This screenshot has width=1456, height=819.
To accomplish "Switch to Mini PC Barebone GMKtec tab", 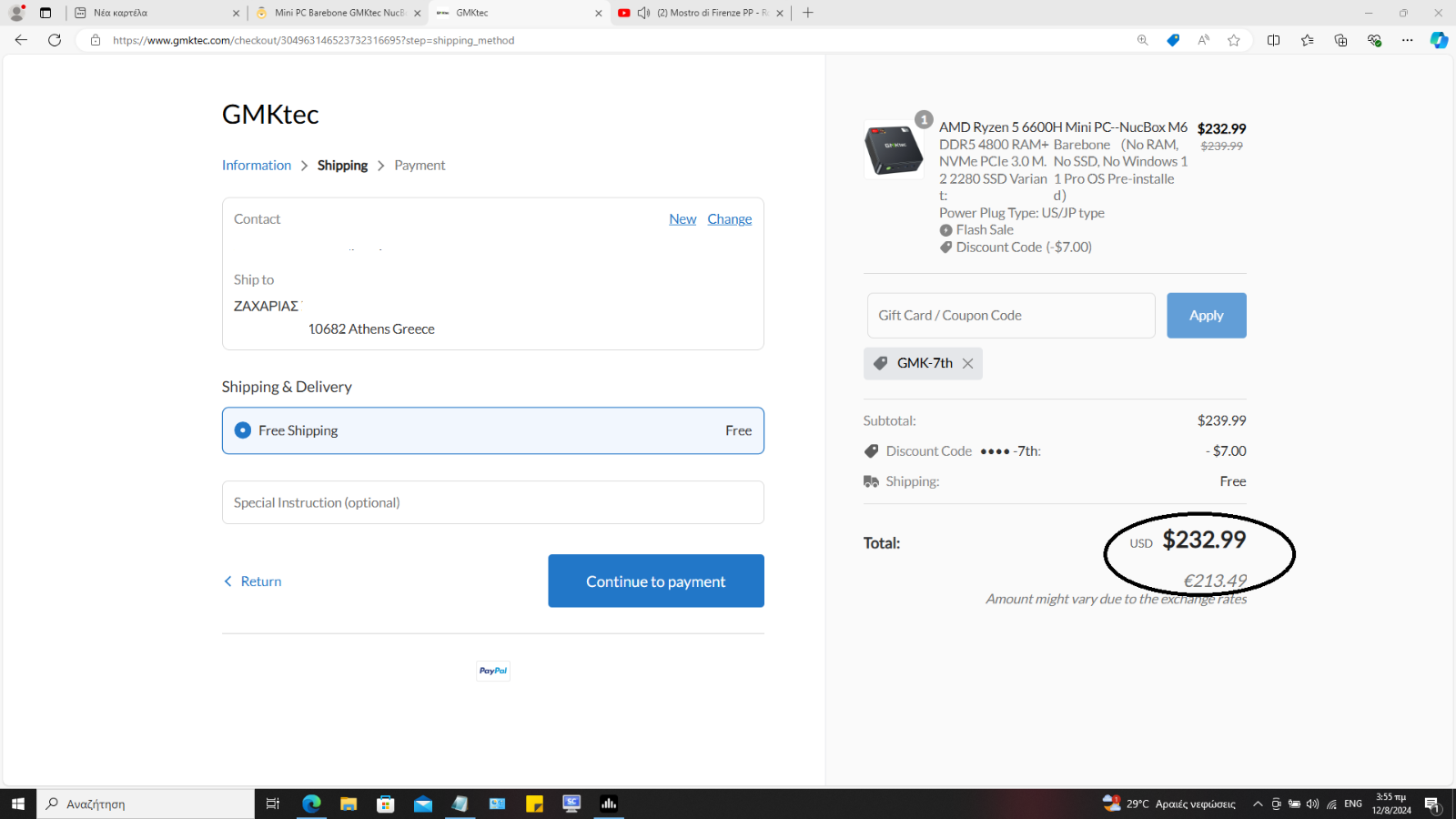I will (x=337, y=13).
